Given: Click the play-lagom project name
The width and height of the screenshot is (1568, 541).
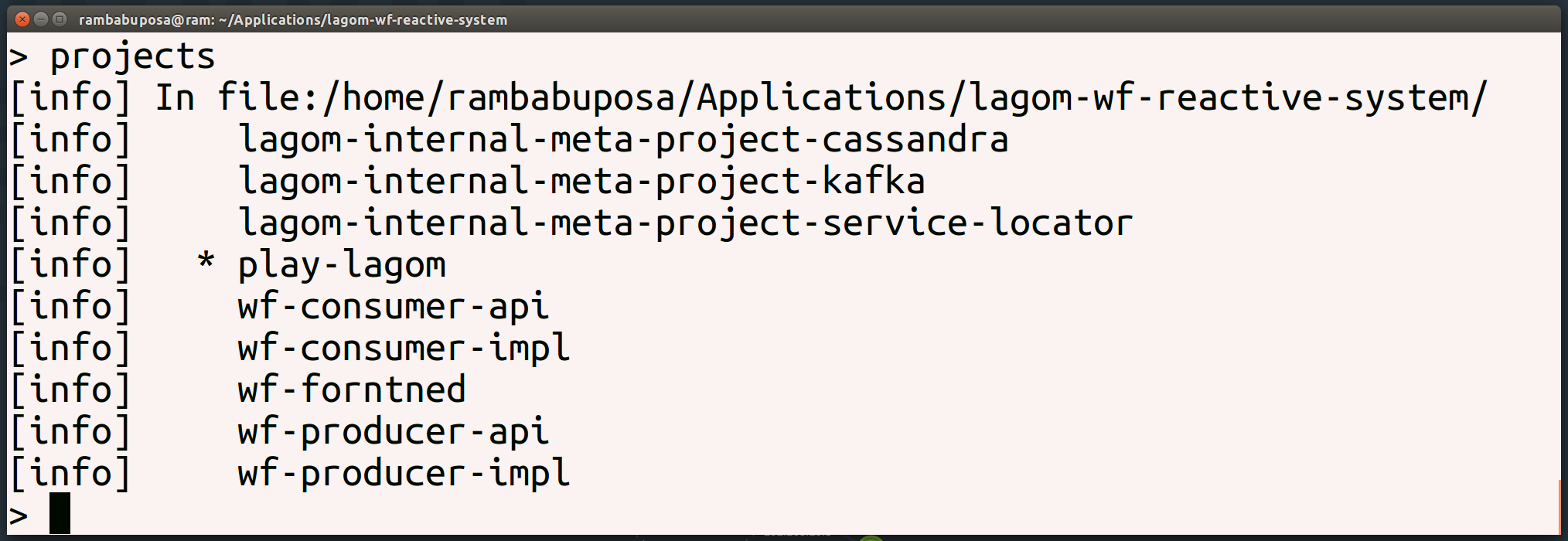Looking at the screenshot, I should coord(342,266).
